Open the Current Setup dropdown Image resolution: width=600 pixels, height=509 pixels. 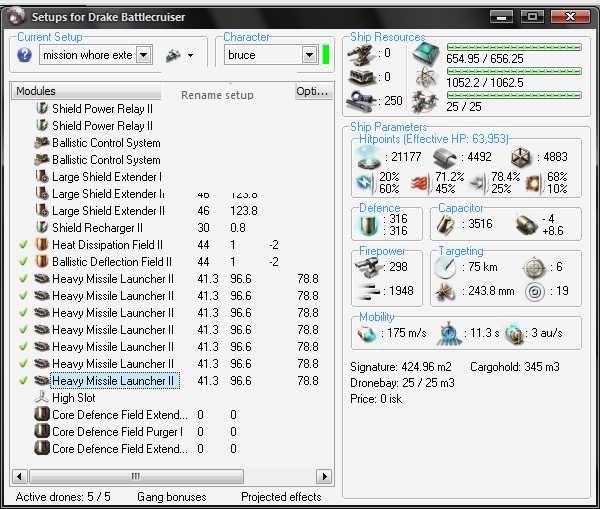(x=144, y=55)
